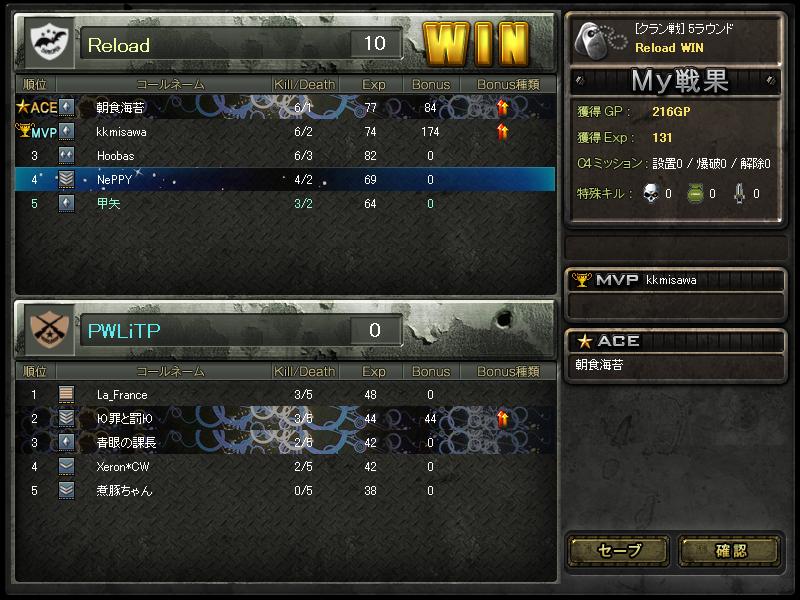Viewport: 800px width, 600px height.
Task: Select the 朝食海苔 ACE player row
Action: tap(285, 107)
